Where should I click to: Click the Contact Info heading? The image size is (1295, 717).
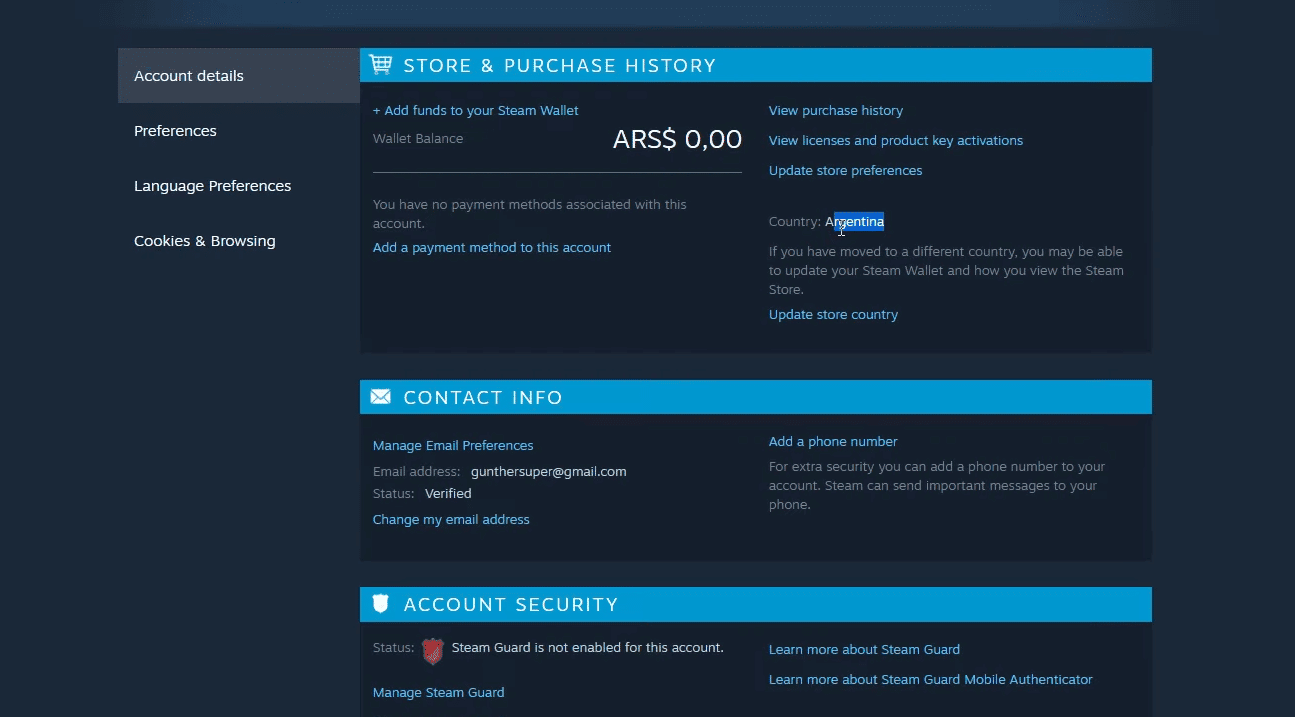[x=483, y=398]
